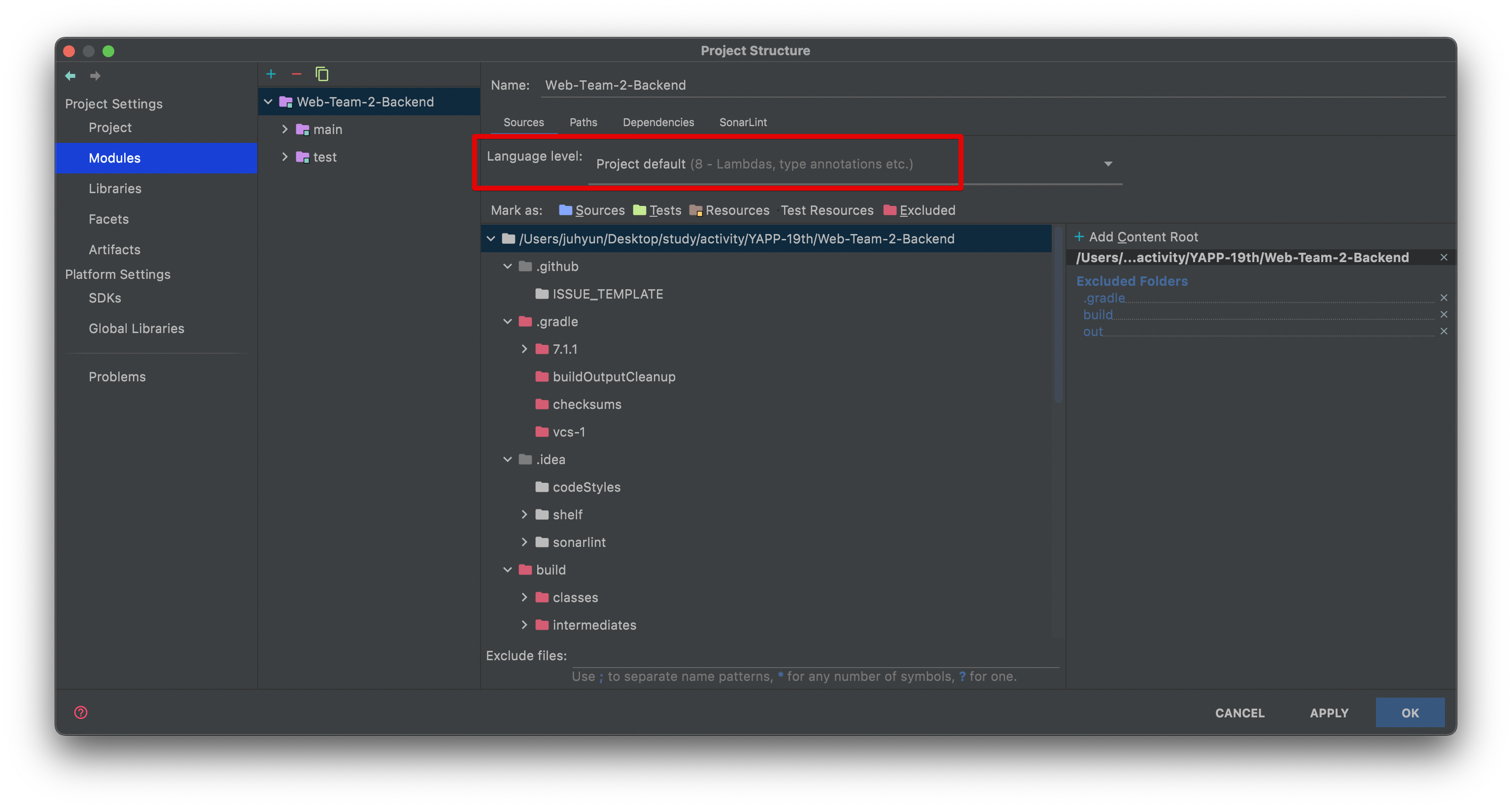Collapse the content root path node
Screen dimensions: 1512x808
click(x=491, y=238)
